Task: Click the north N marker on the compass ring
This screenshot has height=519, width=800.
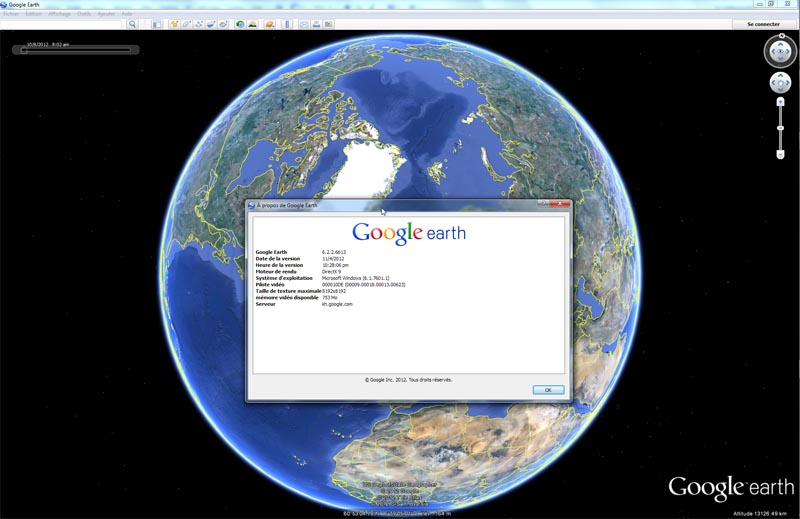Action: tap(782, 36)
